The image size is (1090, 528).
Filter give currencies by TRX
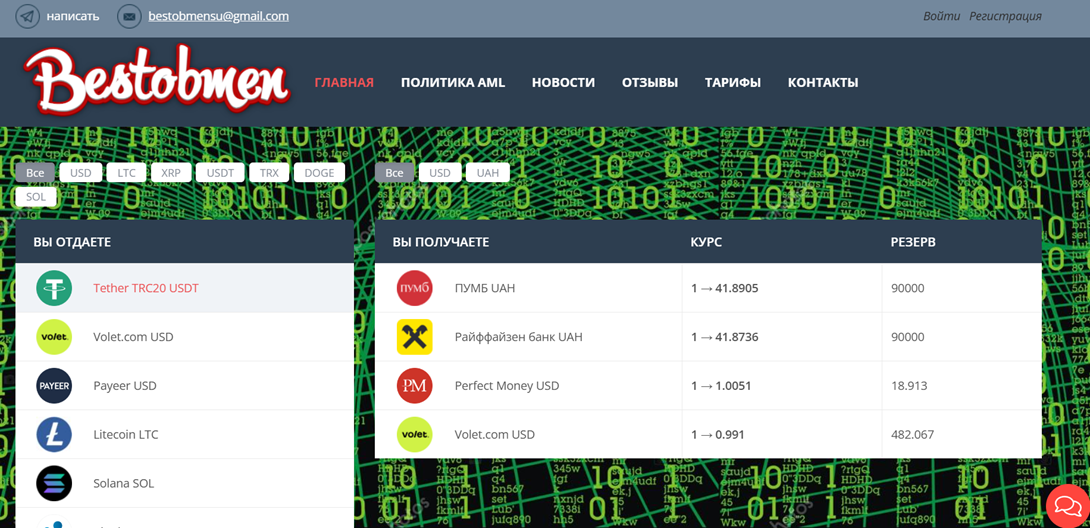pos(269,173)
